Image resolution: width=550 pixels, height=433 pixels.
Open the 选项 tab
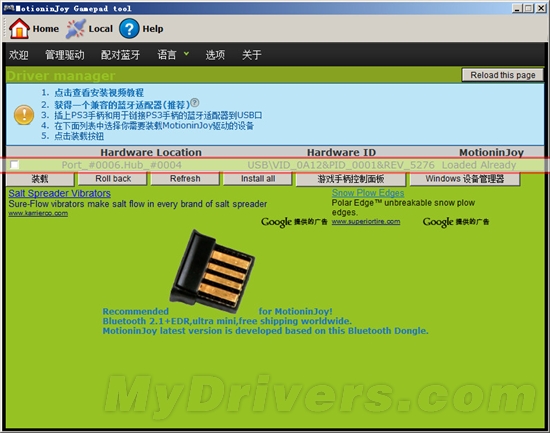coord(215,54)
